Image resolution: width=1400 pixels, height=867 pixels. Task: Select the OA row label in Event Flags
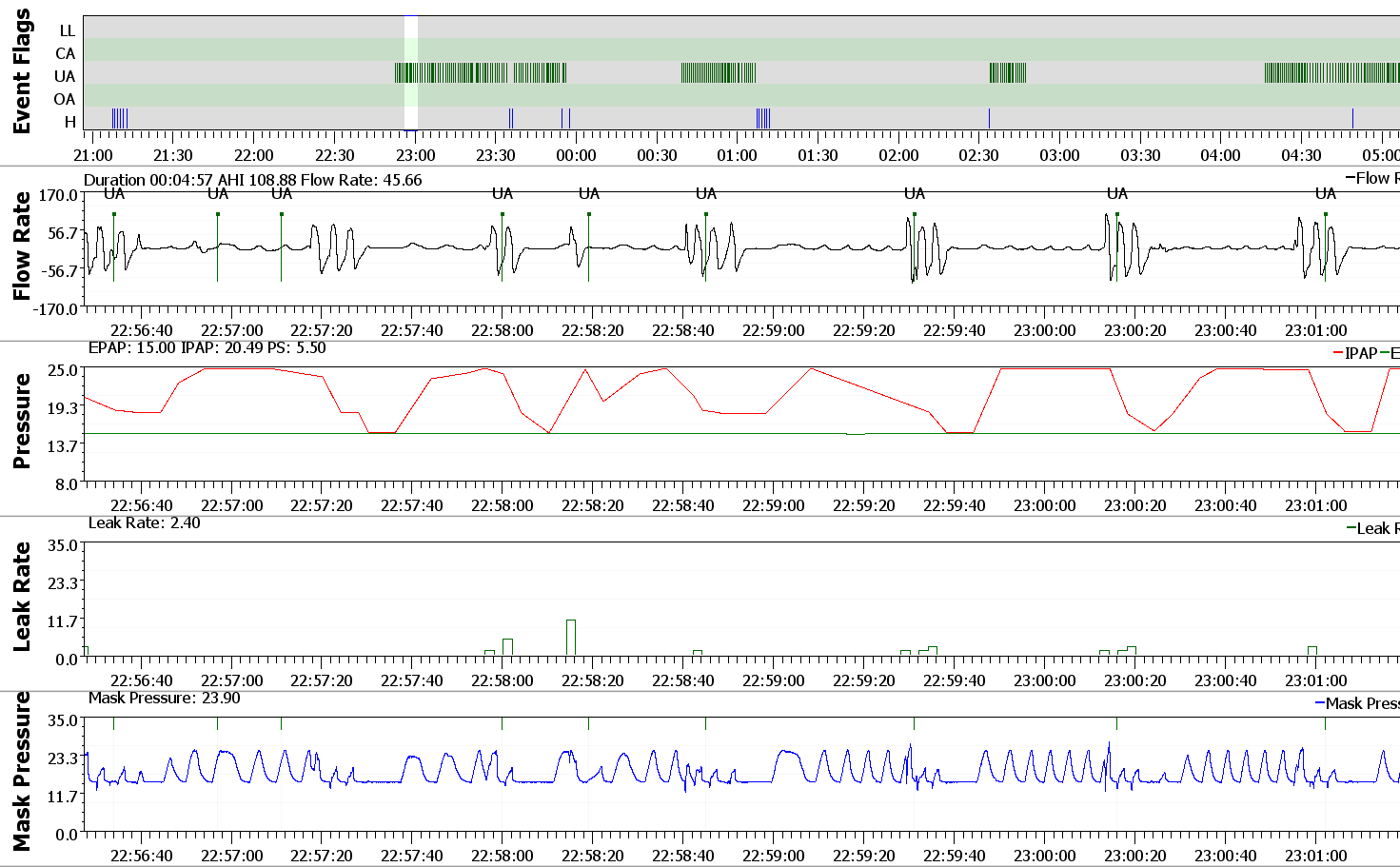(x=65, y=99)
